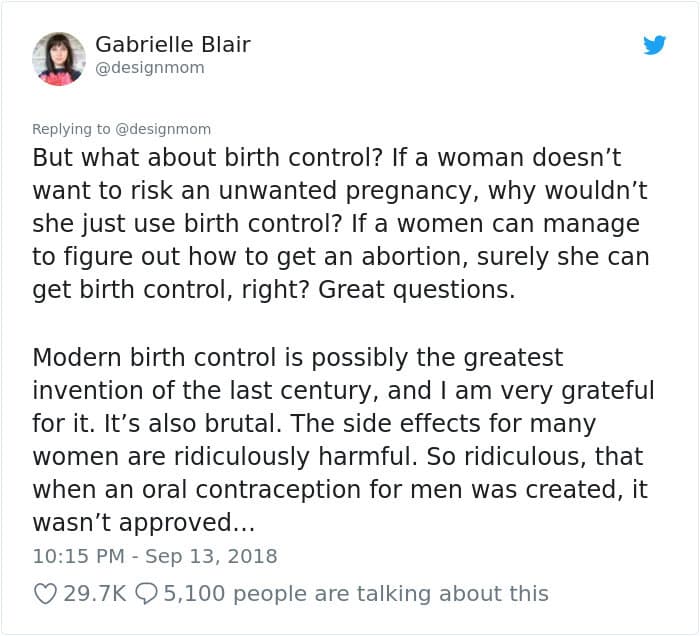Click the 'But what about birth control?' question

click(x=208, y=158)
